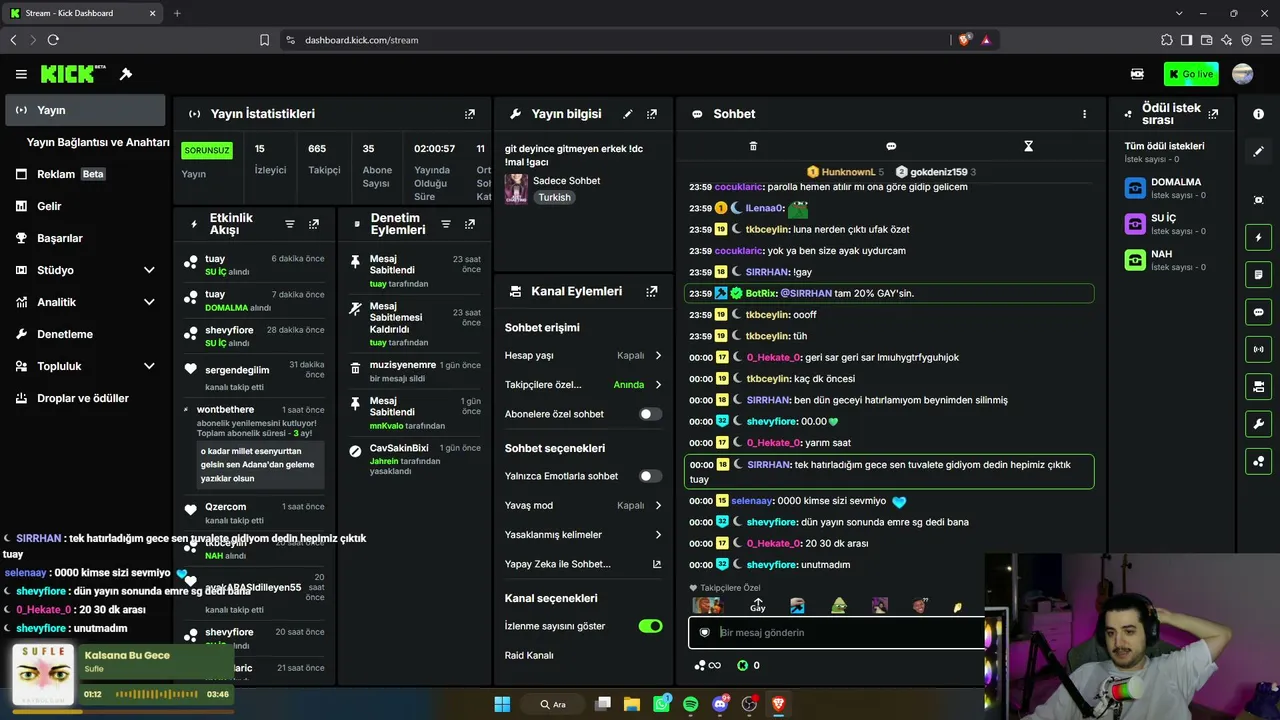1280x720 pixels.
Task: Pop out the Ödül istek sırası panel
Action: [x=1213, y=114]
